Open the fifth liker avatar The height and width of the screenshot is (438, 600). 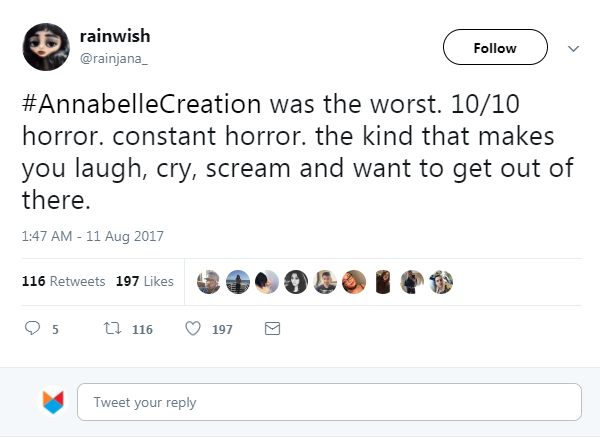click(325, 282)
